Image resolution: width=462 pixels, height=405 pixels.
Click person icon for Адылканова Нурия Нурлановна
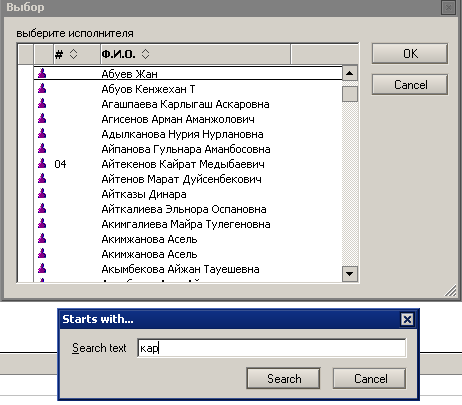[x=42, y=133]
